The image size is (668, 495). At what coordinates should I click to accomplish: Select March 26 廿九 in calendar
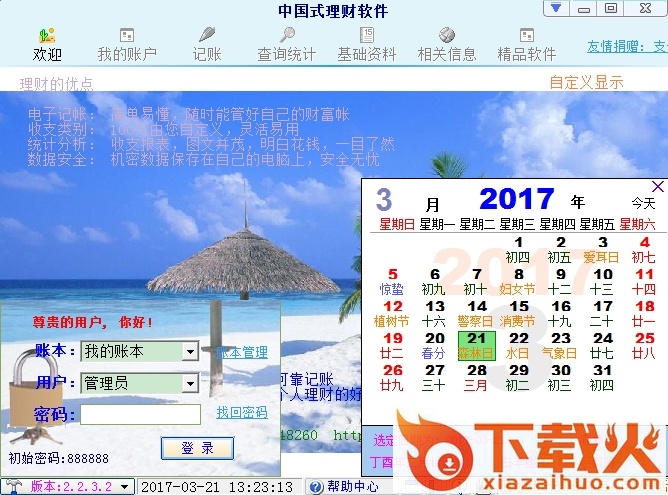tap(392, 378)
